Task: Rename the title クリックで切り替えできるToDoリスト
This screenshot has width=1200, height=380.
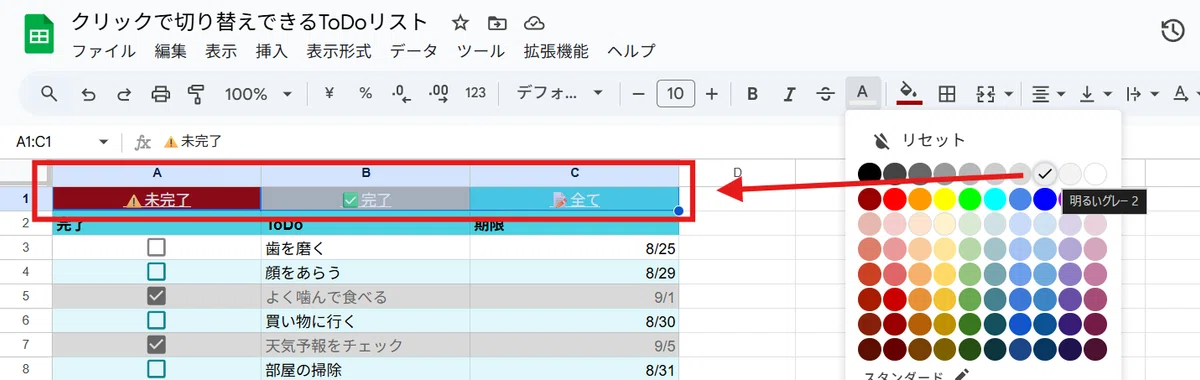Action: pyautogui.click(x=250, y=22)
